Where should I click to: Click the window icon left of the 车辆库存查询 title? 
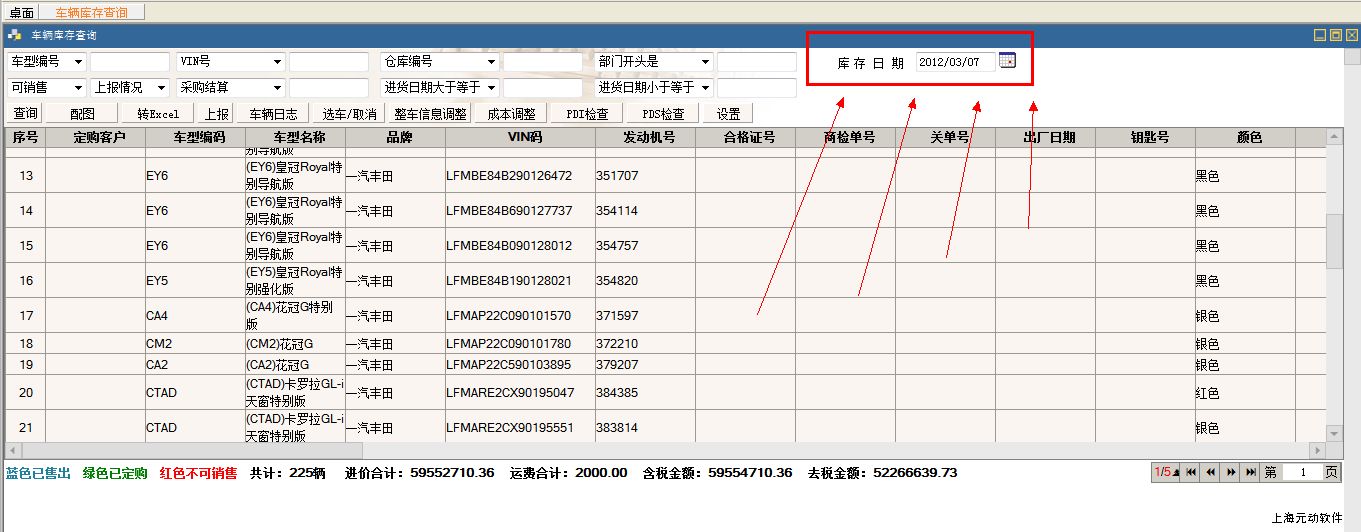click(14, 35)
